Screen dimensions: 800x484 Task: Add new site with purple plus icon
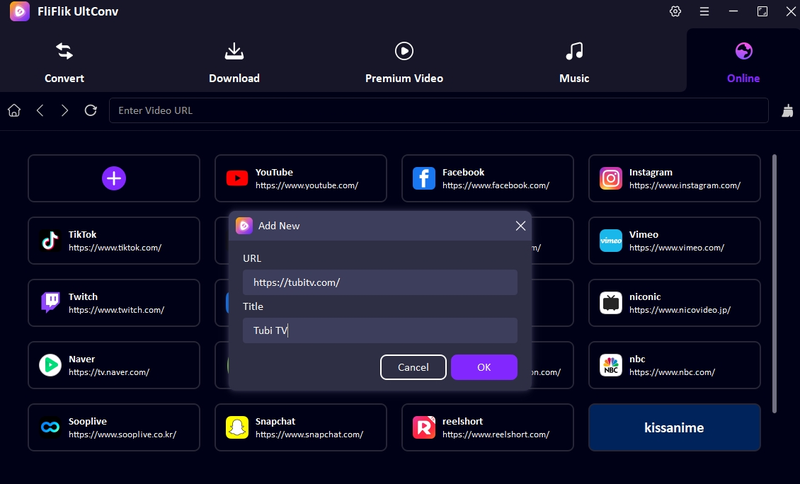tap(114, 178)
